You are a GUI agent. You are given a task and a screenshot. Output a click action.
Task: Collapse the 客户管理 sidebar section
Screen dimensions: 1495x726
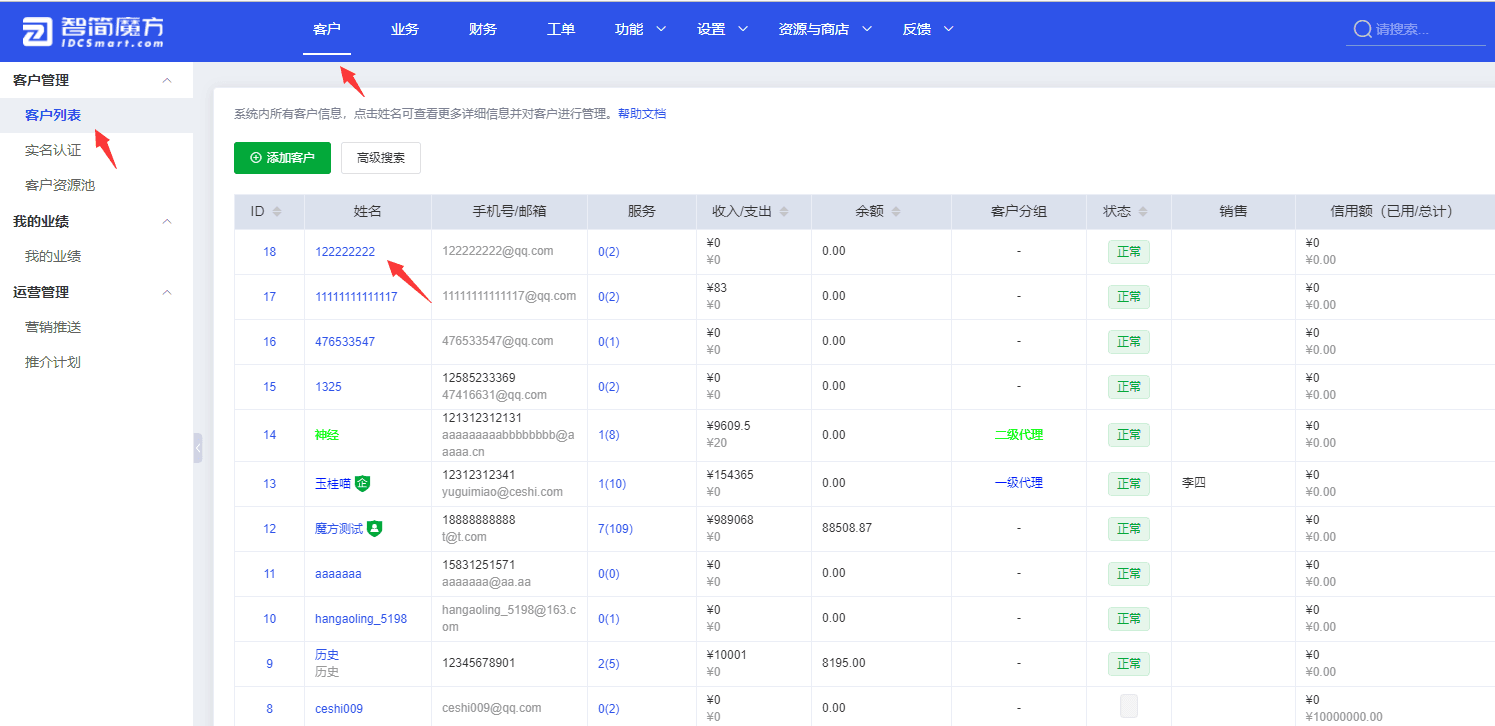167,80
